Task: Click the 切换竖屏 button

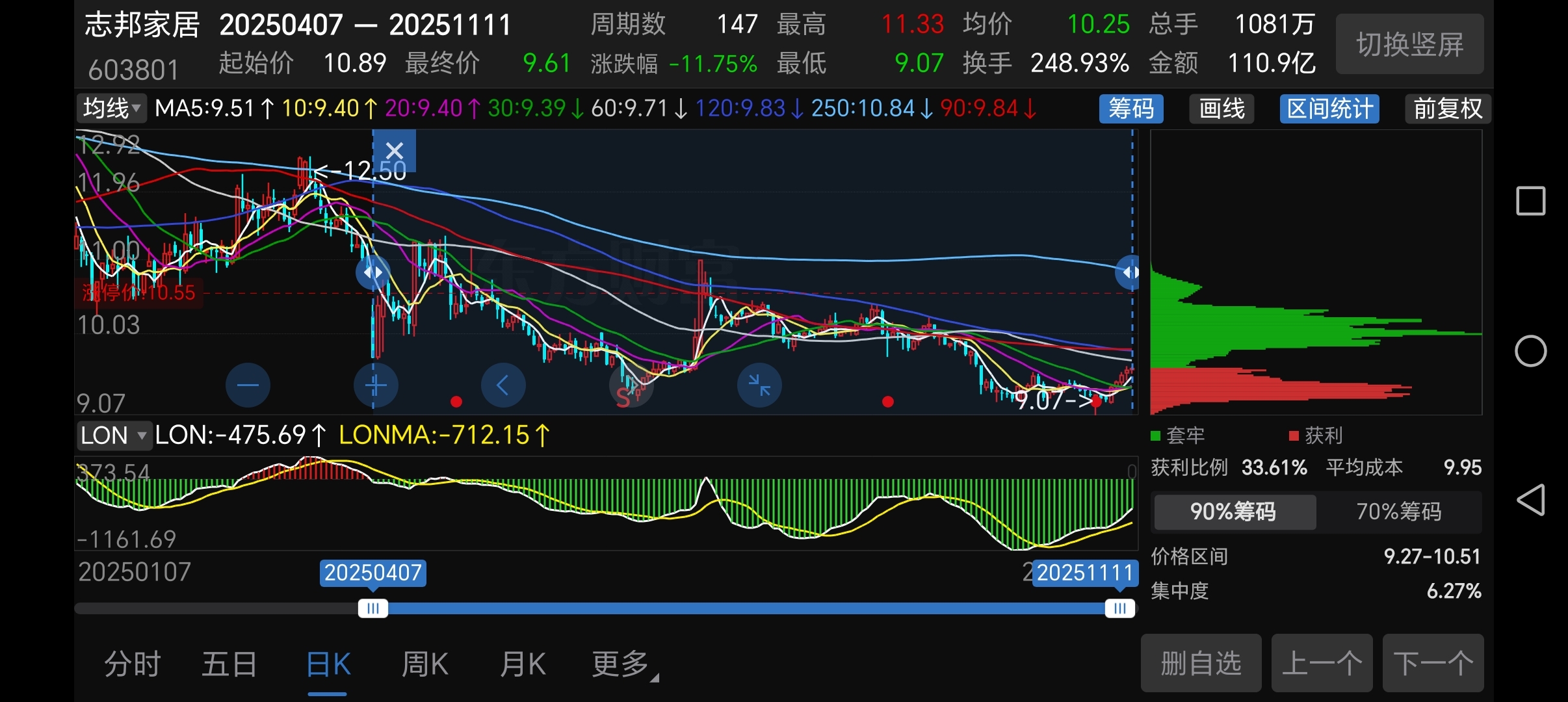Action: click(x=1409, y=44)
